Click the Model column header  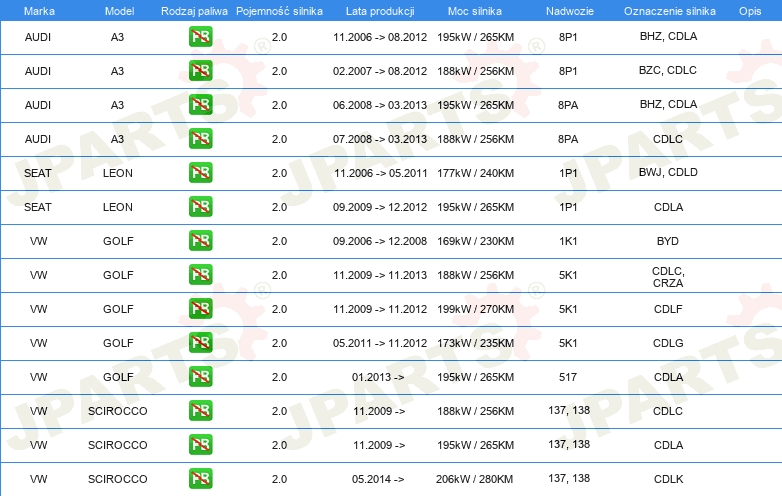click(118, 10)
